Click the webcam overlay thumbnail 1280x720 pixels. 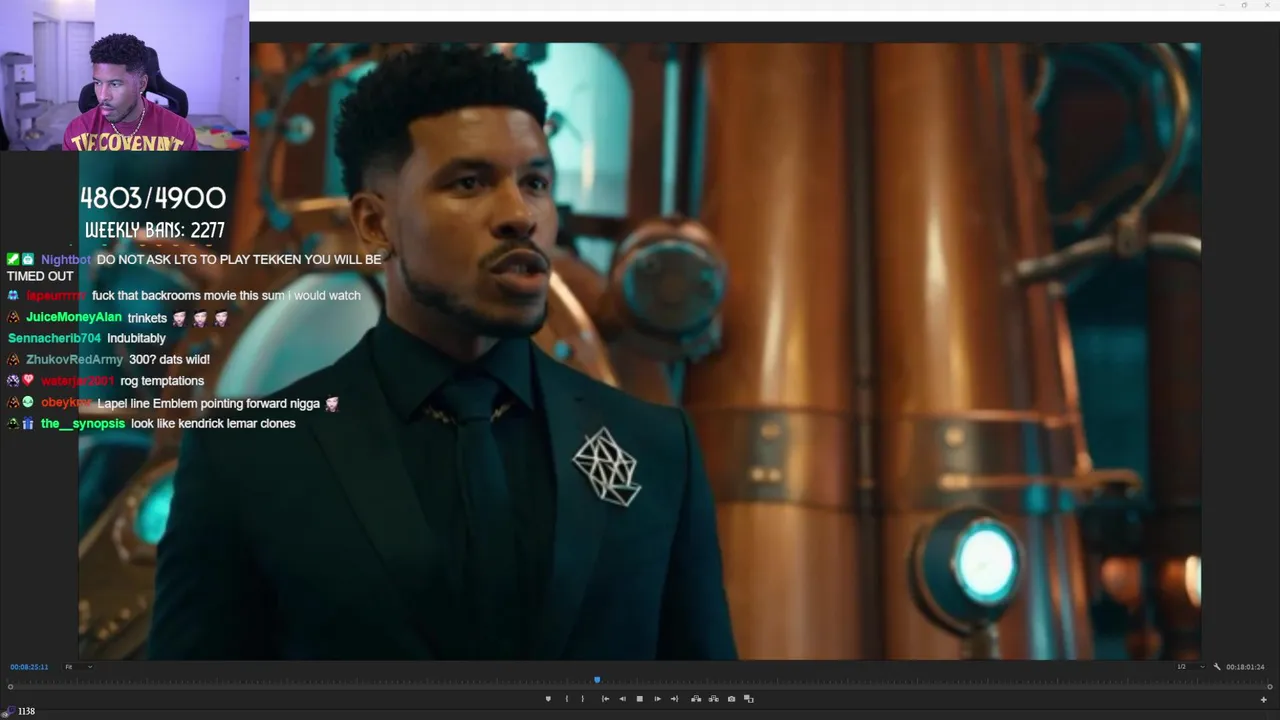(x=124, y=75)
